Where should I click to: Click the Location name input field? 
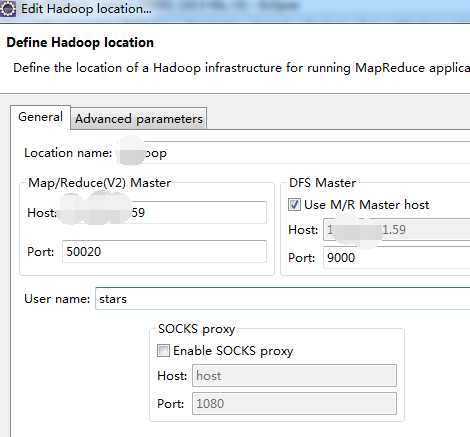(x=293, y=153)
